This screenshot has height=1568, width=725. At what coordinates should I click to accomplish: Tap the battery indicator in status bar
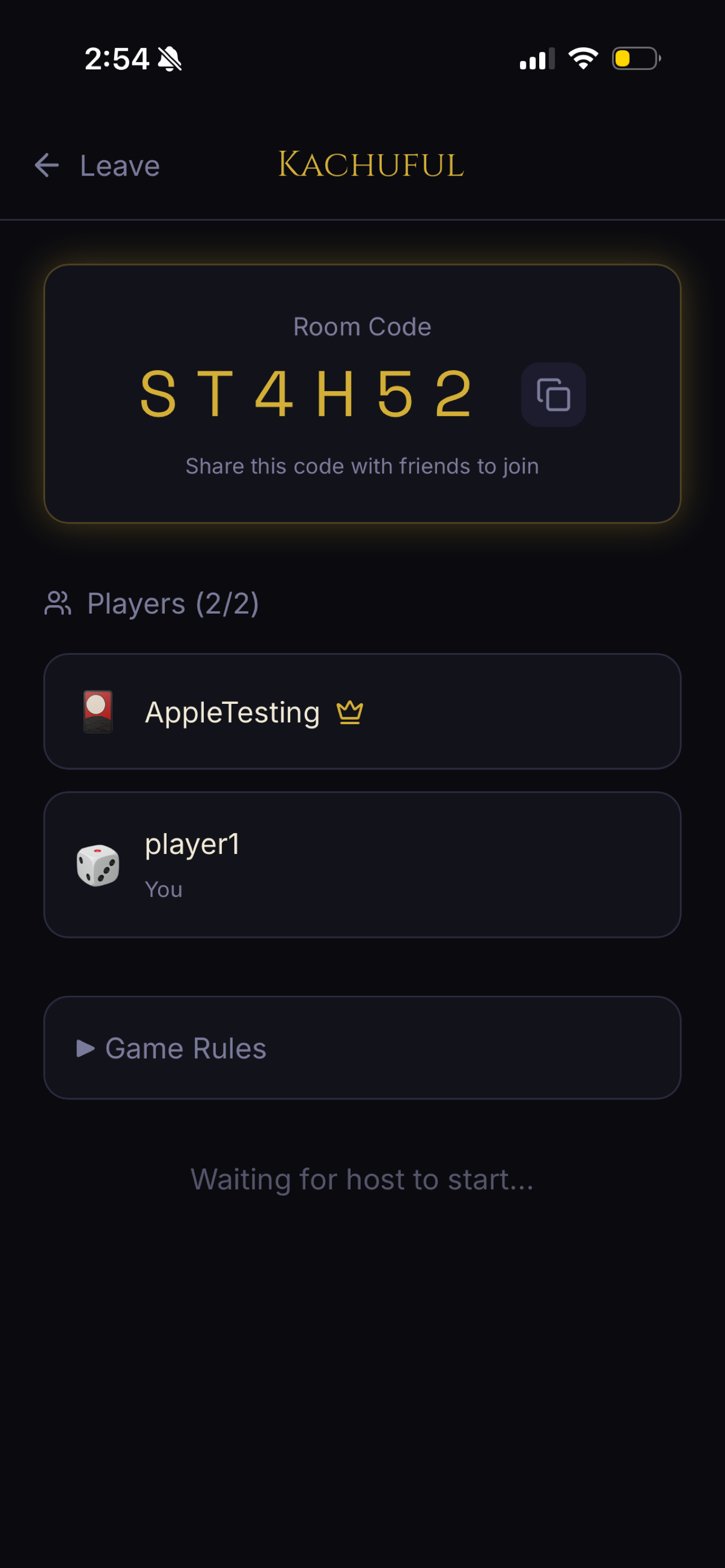click(x=636, y=59)
